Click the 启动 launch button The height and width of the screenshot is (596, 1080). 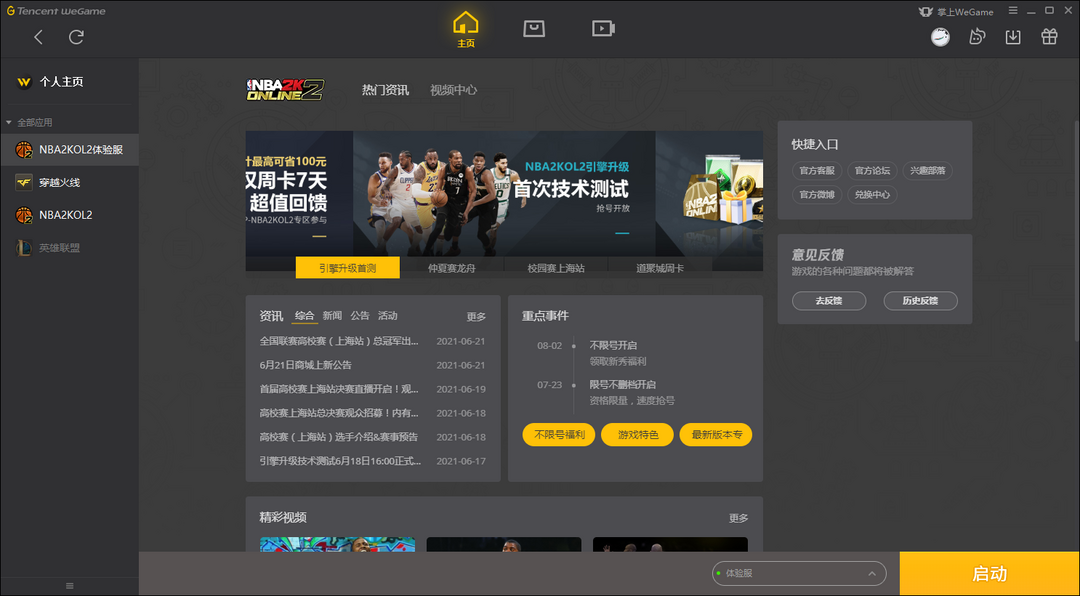click(x=990, y=574)
